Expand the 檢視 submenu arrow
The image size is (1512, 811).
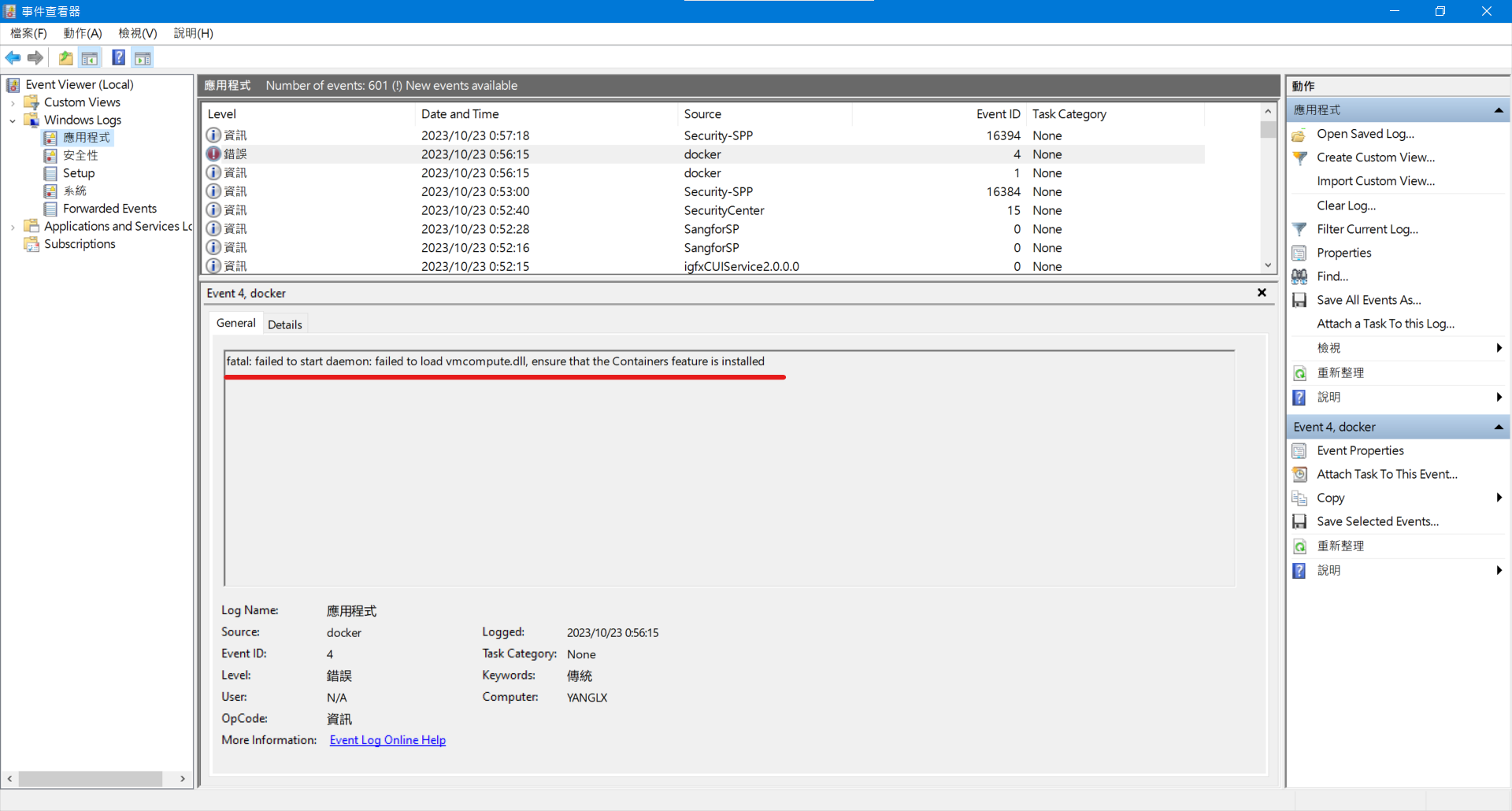pos(1499,347)
